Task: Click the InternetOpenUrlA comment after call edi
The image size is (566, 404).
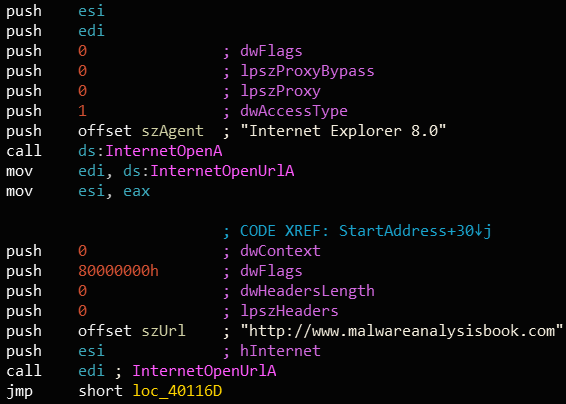Action: (204, 371)
